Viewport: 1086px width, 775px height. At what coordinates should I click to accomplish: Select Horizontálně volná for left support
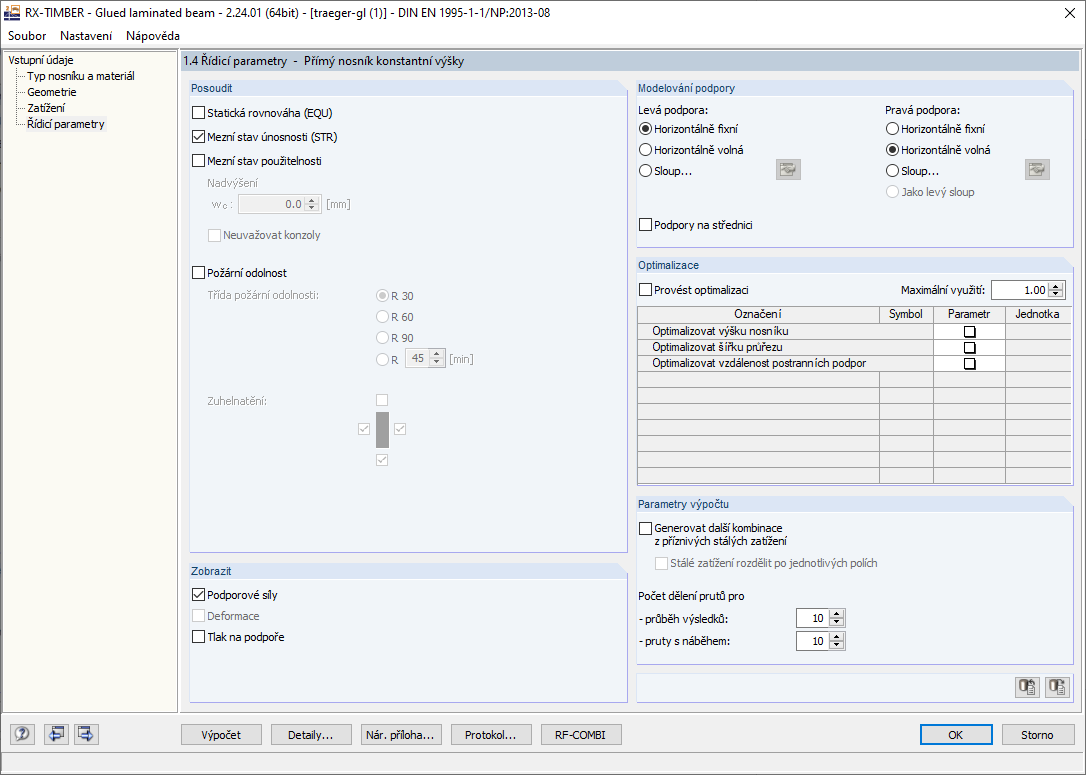(x=646, y=148)
